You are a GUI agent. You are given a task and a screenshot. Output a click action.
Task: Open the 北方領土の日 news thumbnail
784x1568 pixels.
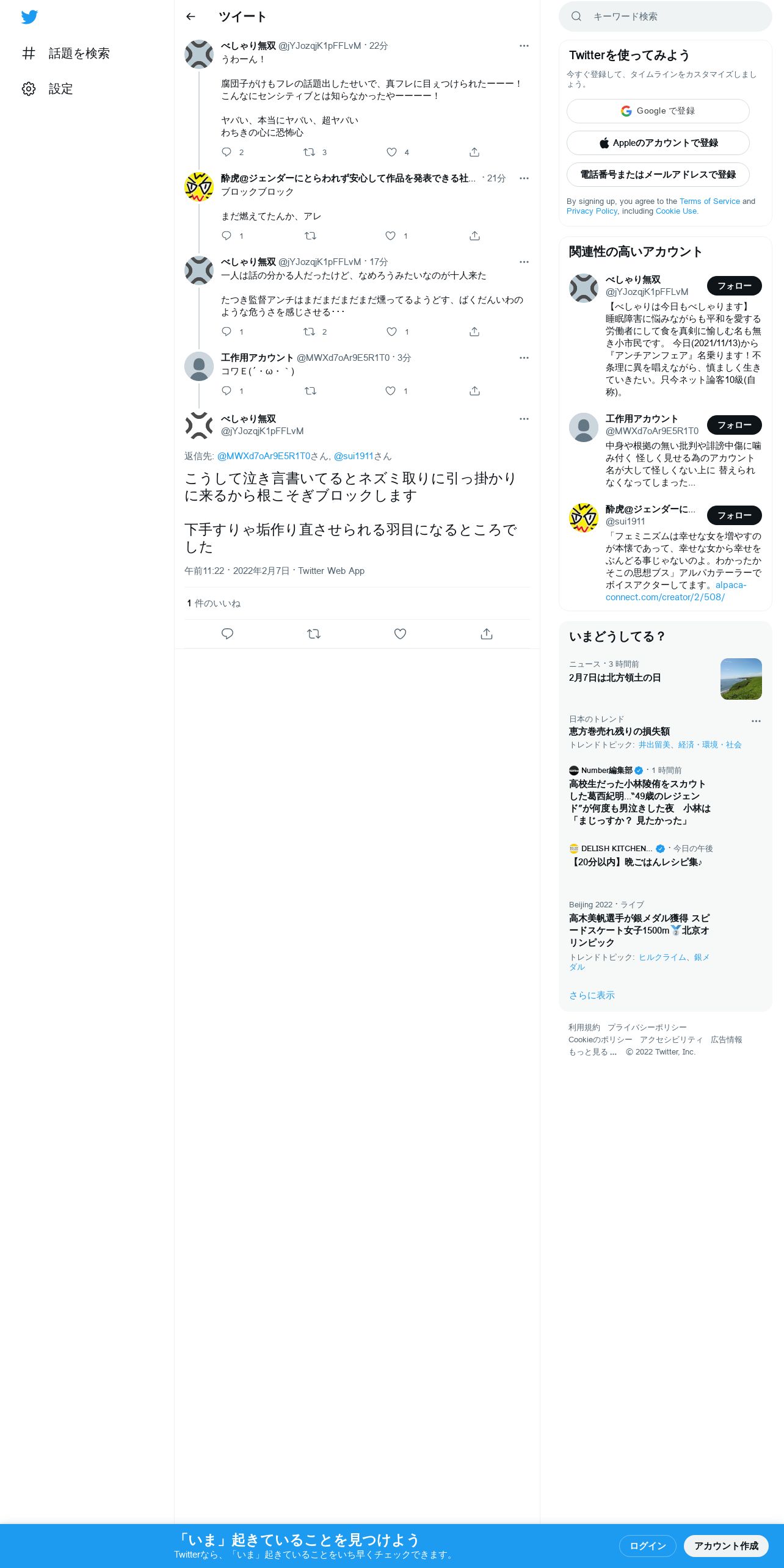pyautogui.click(x=741, y=679)
